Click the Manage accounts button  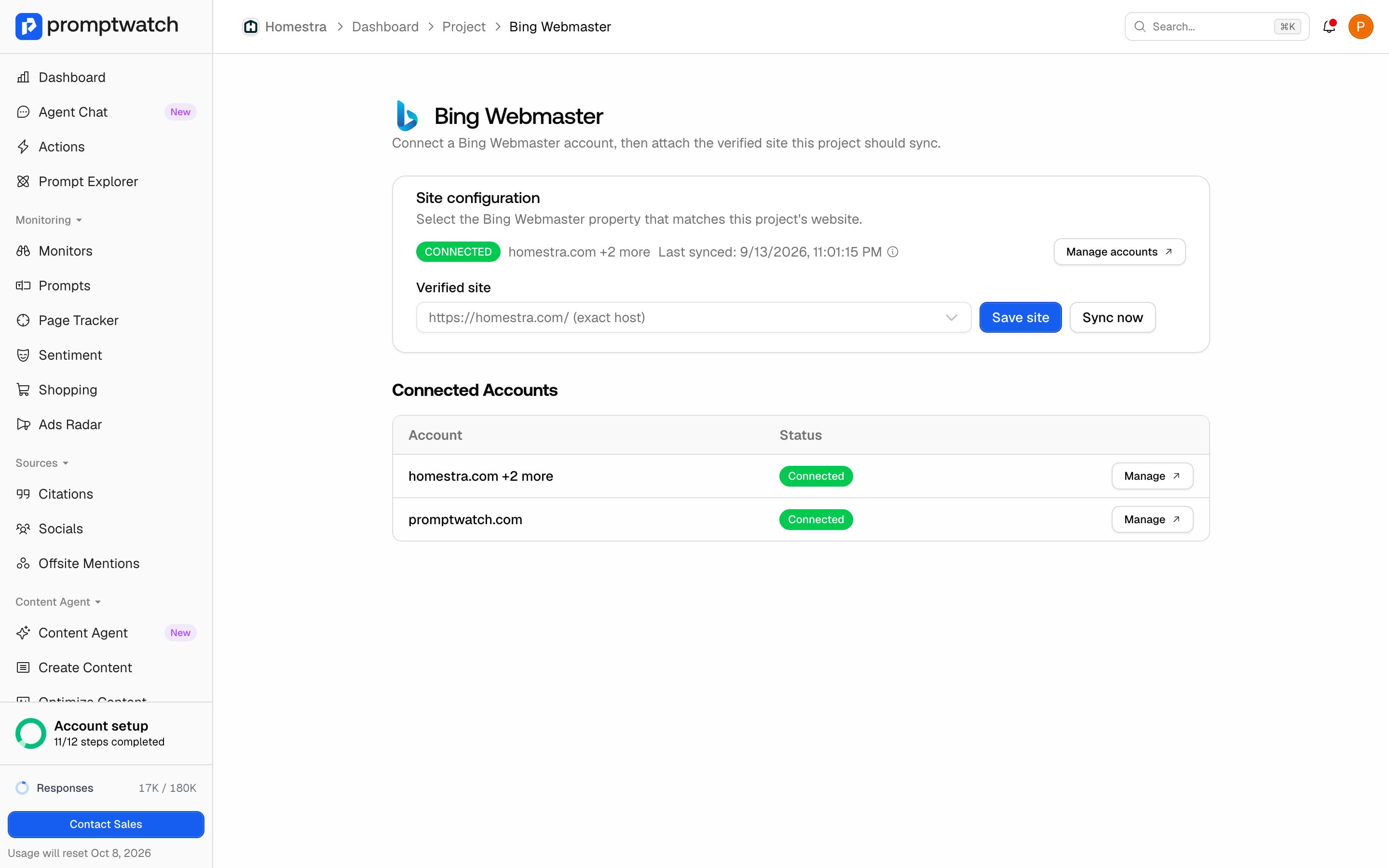tap(1119, 252)
